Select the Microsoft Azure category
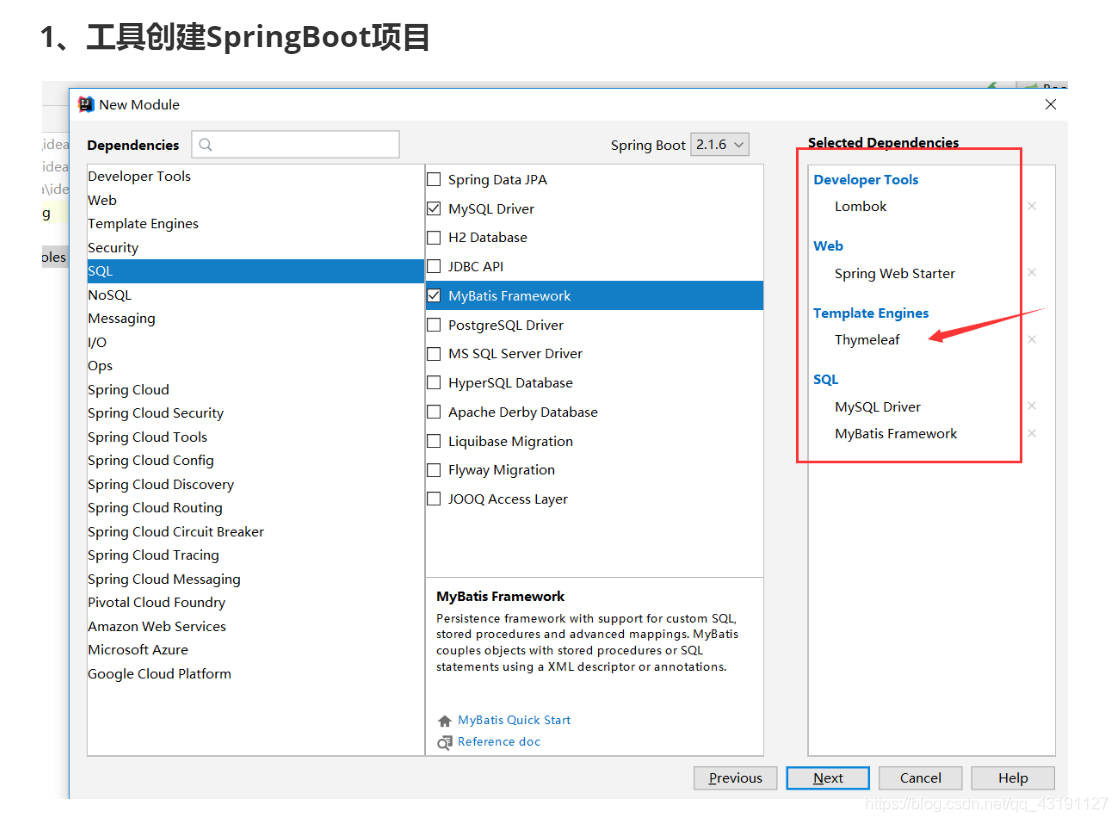This screenshot has width=1118, height=822. (x=255, y=649)
